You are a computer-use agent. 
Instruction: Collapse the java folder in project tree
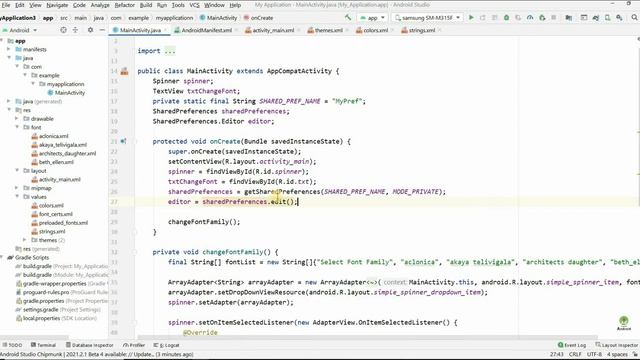pyautogui.click(x=9, y=58)
